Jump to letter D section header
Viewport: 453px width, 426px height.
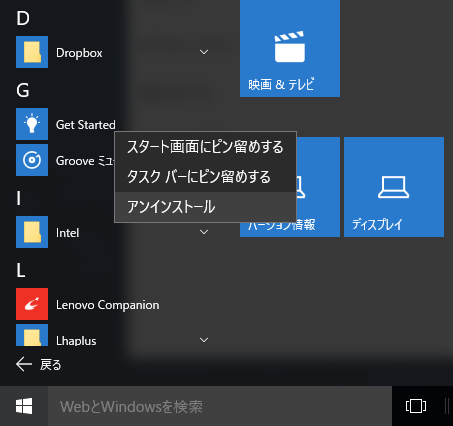click(x=23, y=18)
